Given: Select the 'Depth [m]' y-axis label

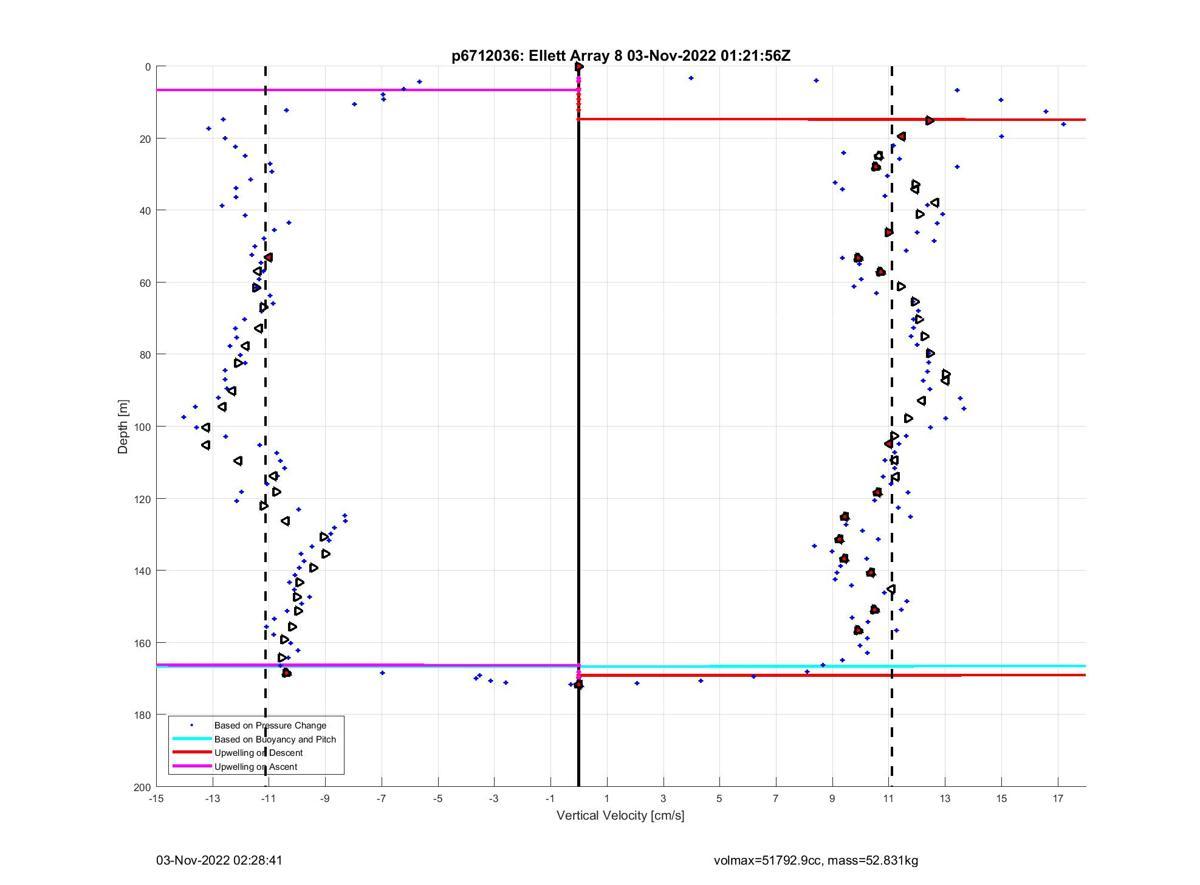Looking at the screenshot, I should (x=124, y=427).
